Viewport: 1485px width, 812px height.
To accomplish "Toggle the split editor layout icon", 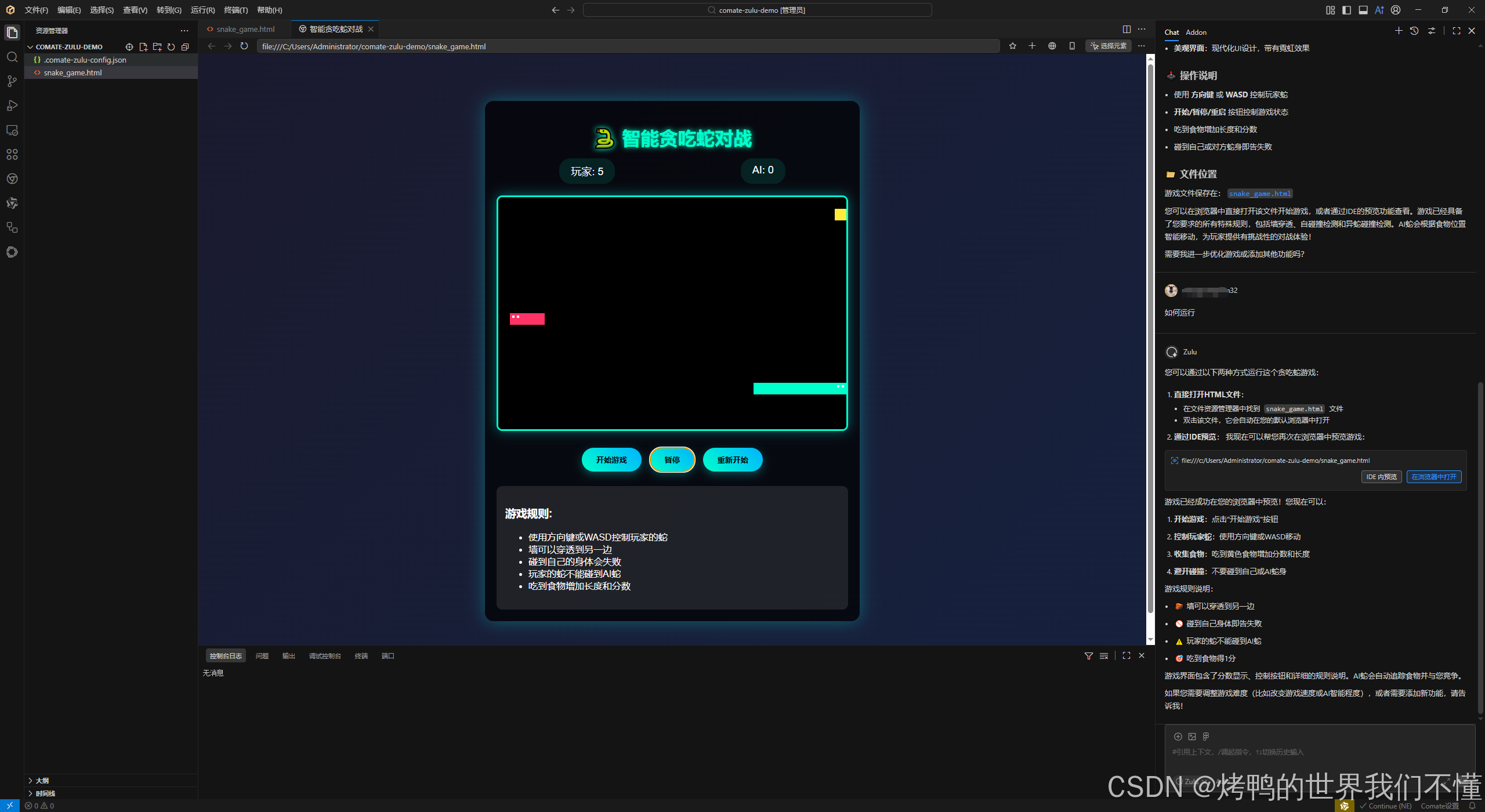I will point(1127,29).
